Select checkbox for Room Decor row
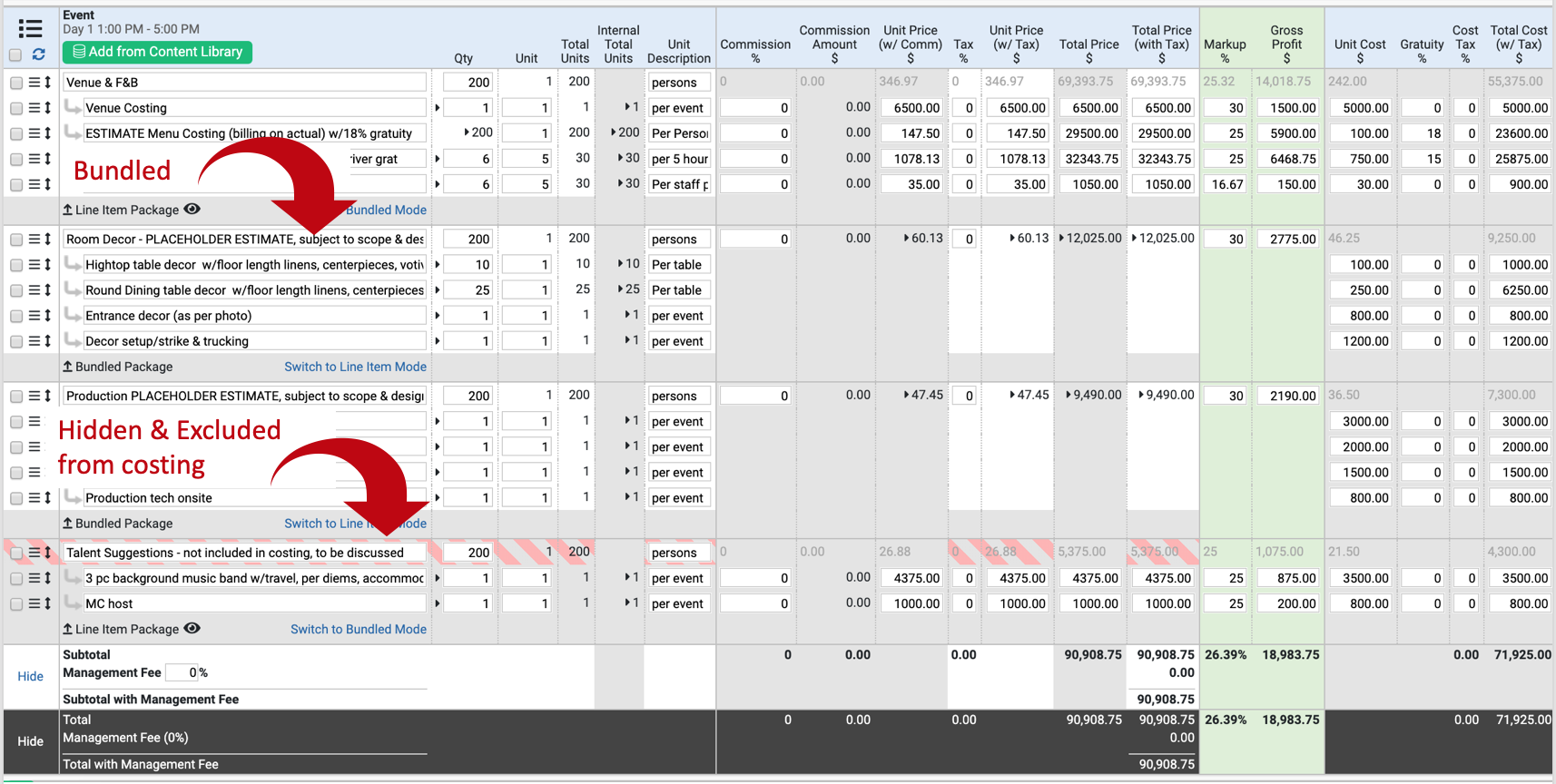 pyautogui.click(x=16, y=240)
